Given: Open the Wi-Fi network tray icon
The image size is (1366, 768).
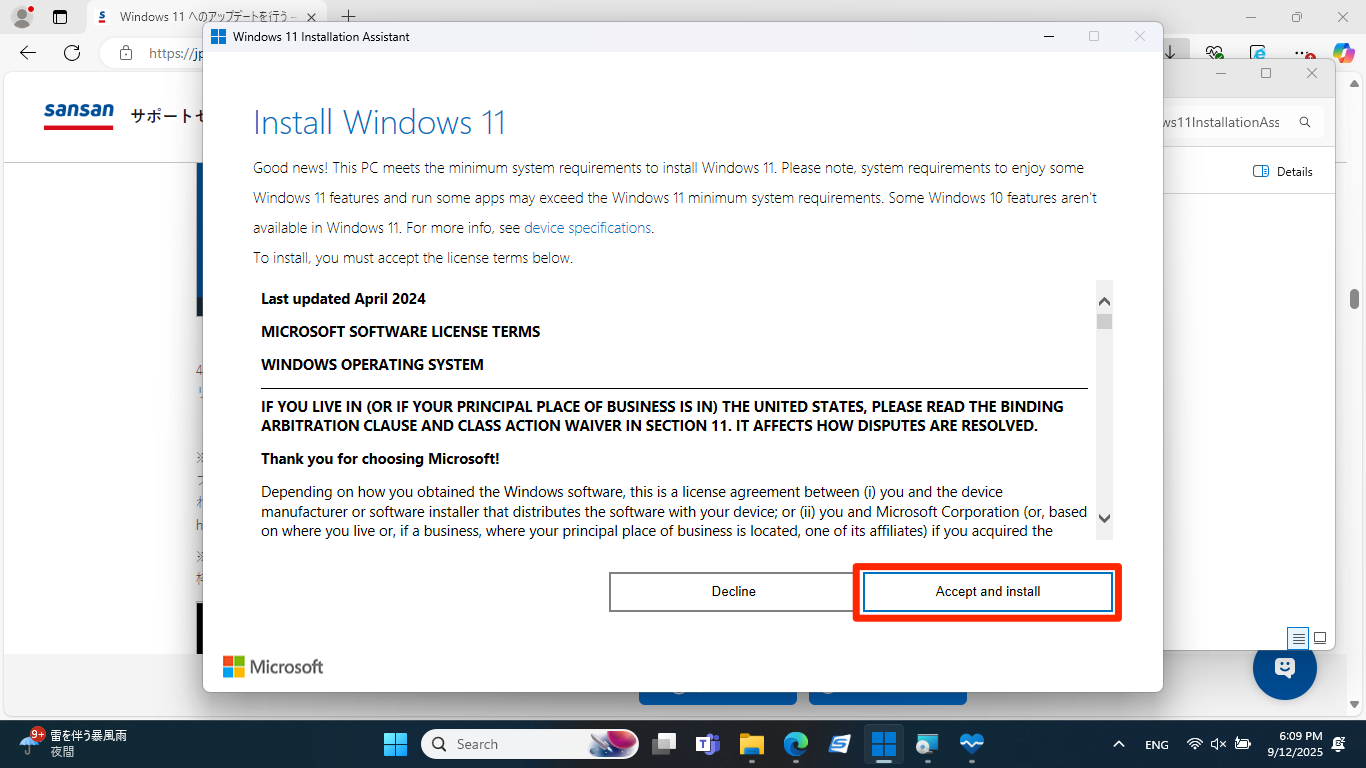Looking at the screenshot, I should (x=1194, y=744).
